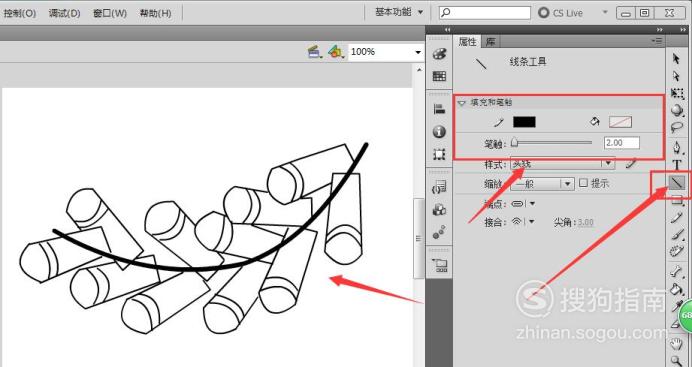Screen dimensions: 692x367
Task: Select the Subselection tool
Action: [676, 76]
